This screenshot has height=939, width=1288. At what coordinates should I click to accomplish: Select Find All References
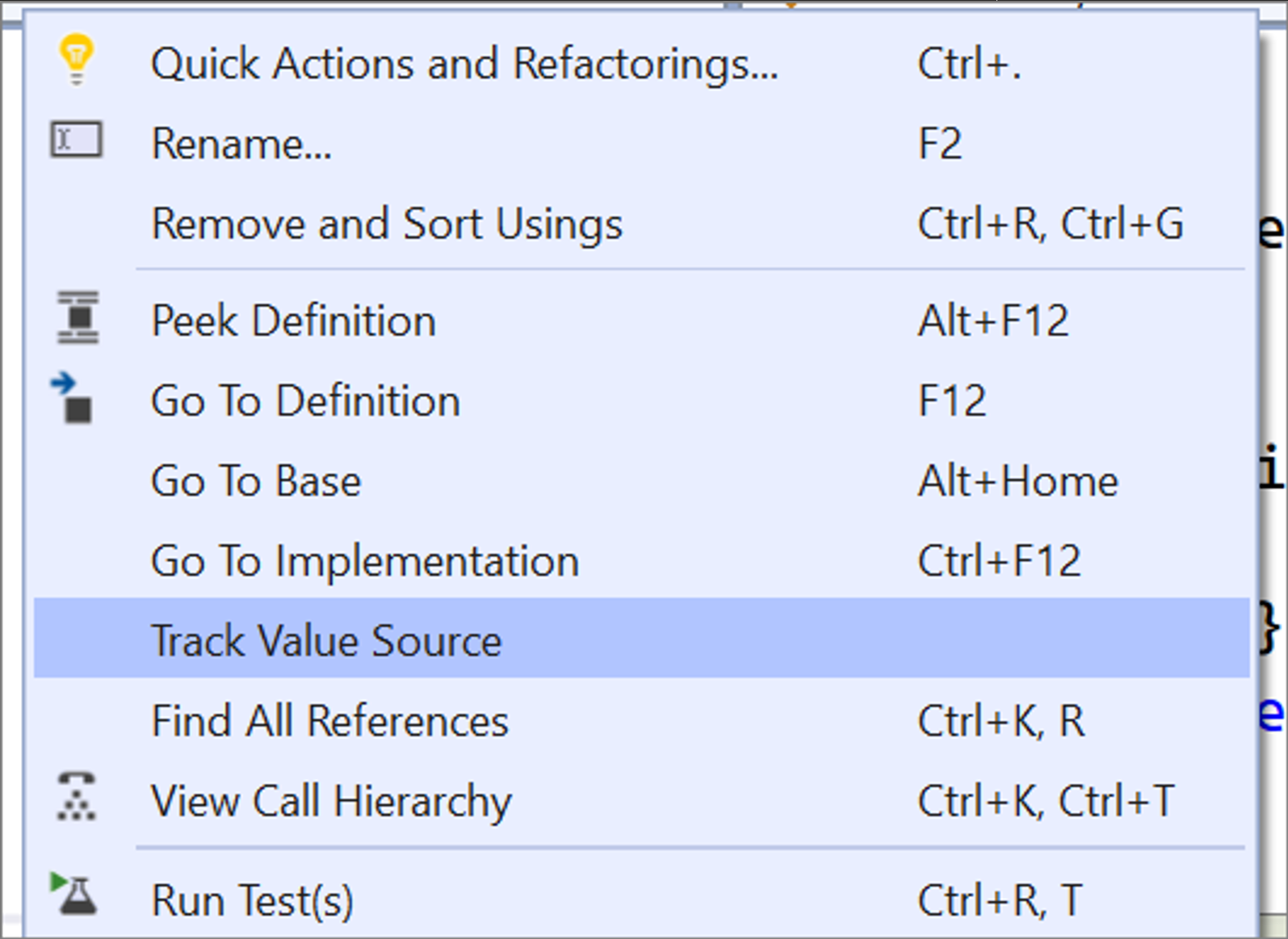[329, 721]
